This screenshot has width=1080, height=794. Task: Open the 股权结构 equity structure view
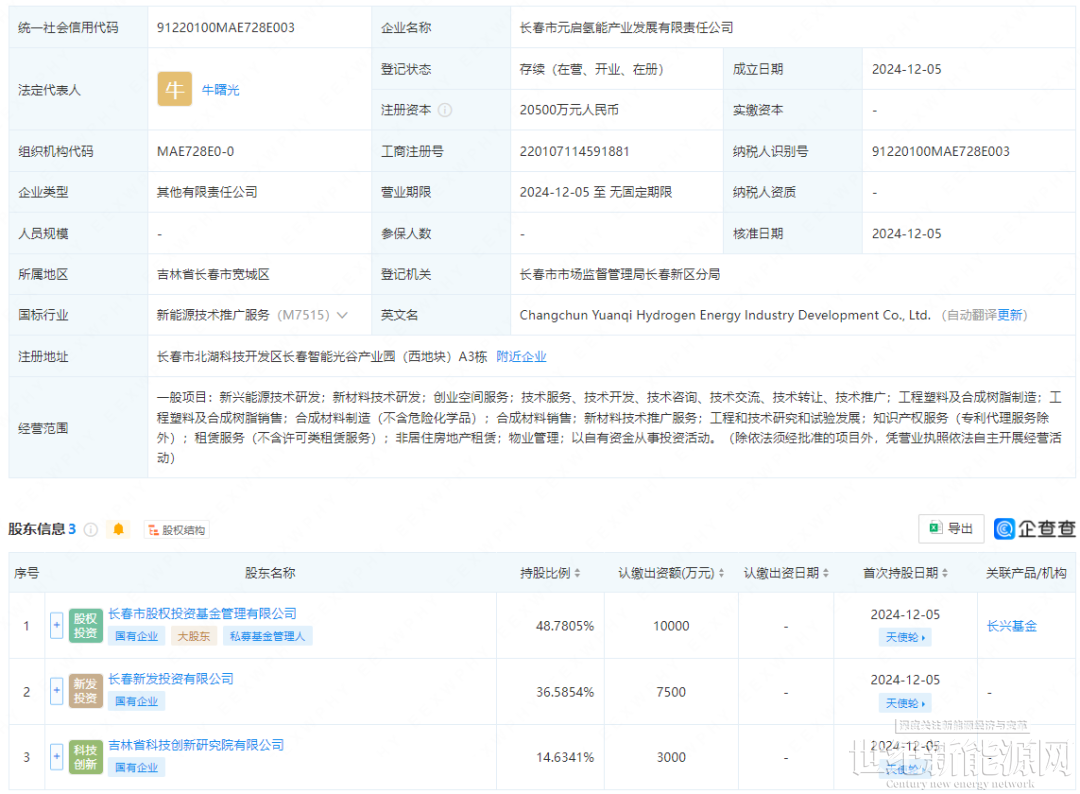(176, 530)
